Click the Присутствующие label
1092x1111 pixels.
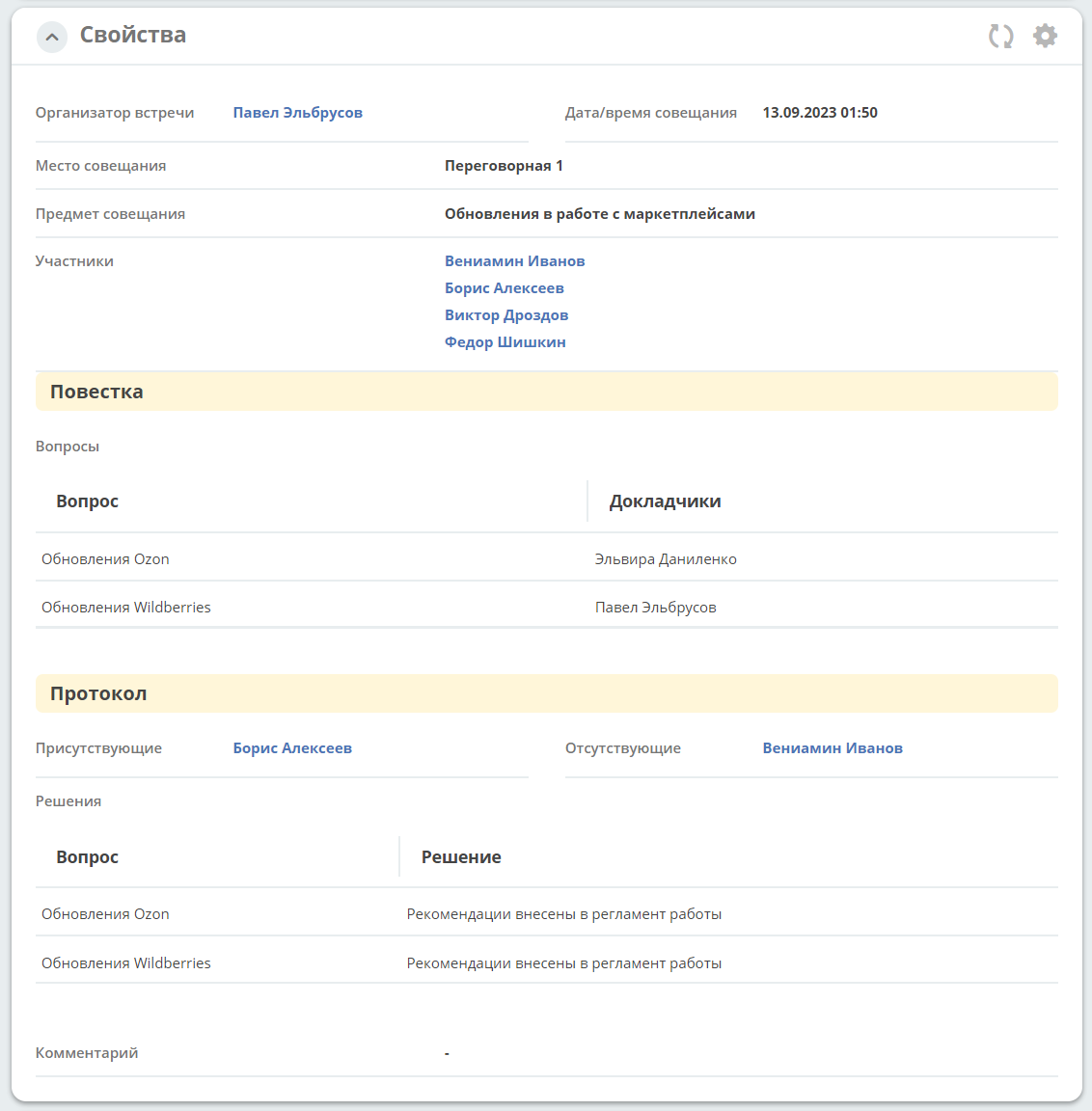pyautogui.click(x=98, y=748)
